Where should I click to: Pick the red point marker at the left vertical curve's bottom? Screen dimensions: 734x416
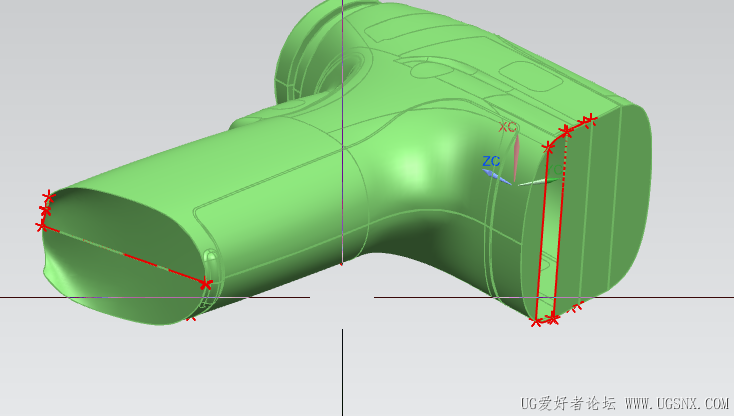(536, 322)
